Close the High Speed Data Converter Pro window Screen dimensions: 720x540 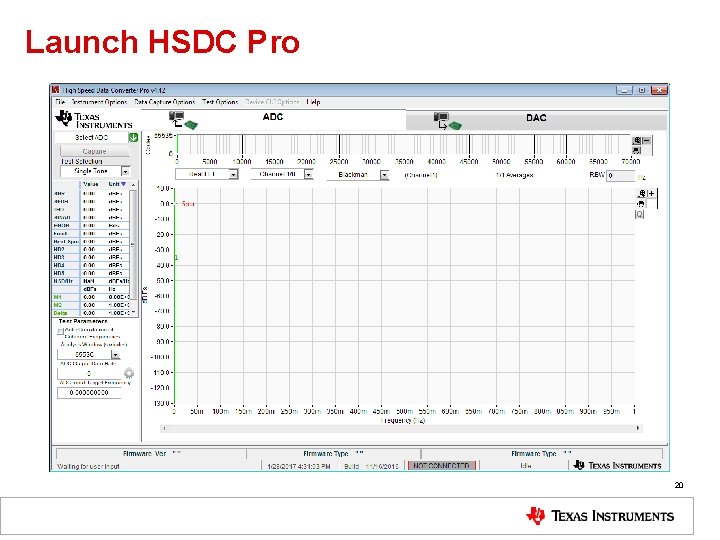coord(659,90)
